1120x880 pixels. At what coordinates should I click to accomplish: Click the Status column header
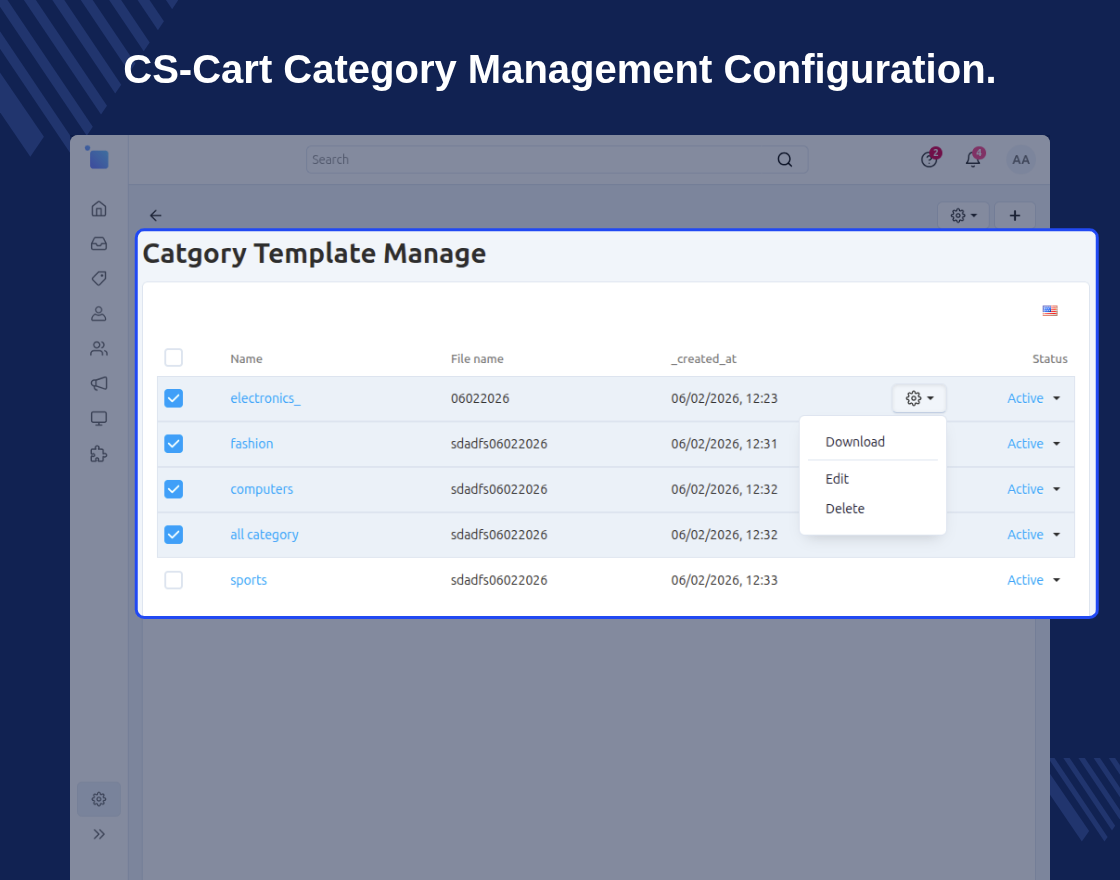pyautogui.click(x=1049, y=359)
